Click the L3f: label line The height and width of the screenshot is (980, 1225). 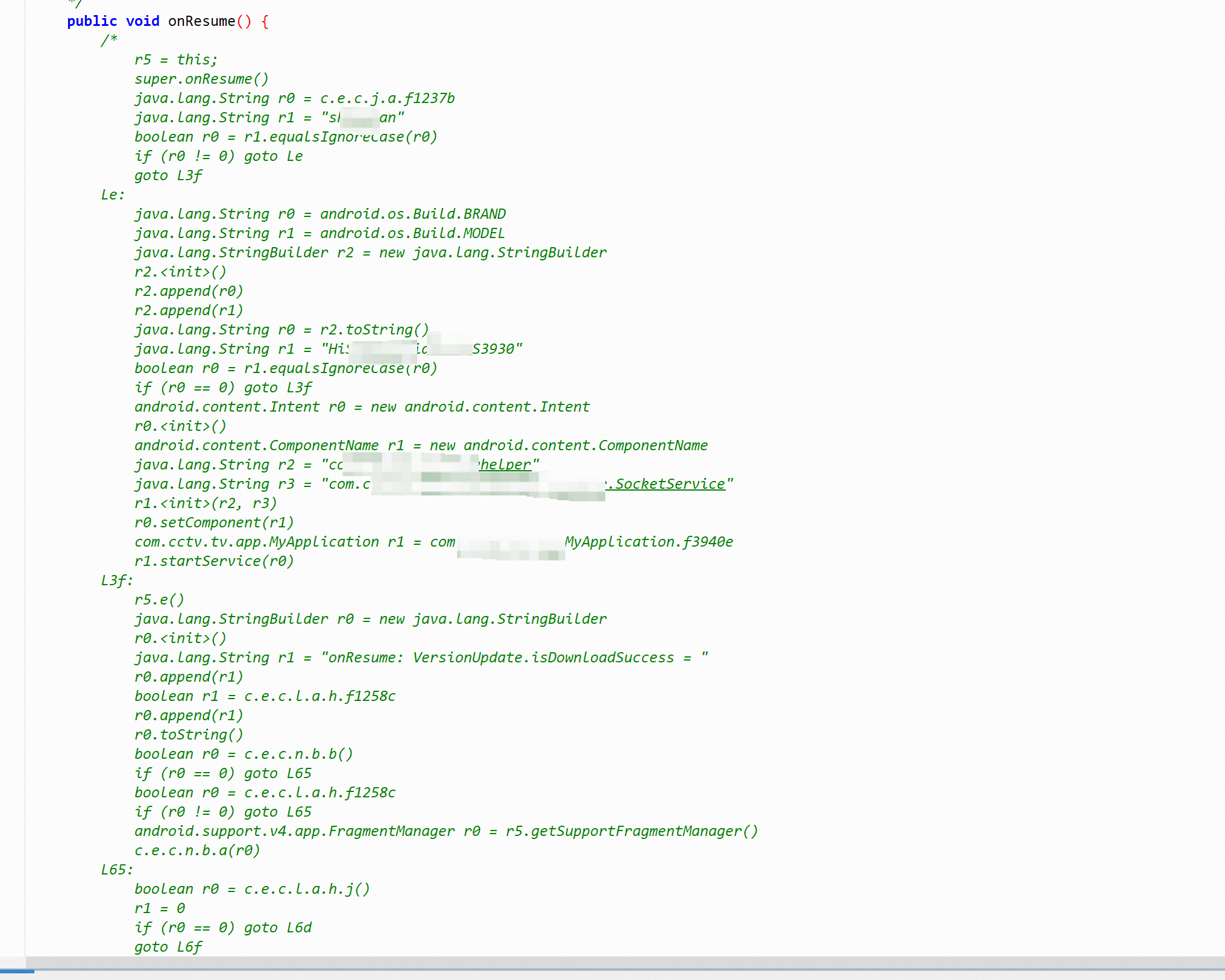[117, 580]
